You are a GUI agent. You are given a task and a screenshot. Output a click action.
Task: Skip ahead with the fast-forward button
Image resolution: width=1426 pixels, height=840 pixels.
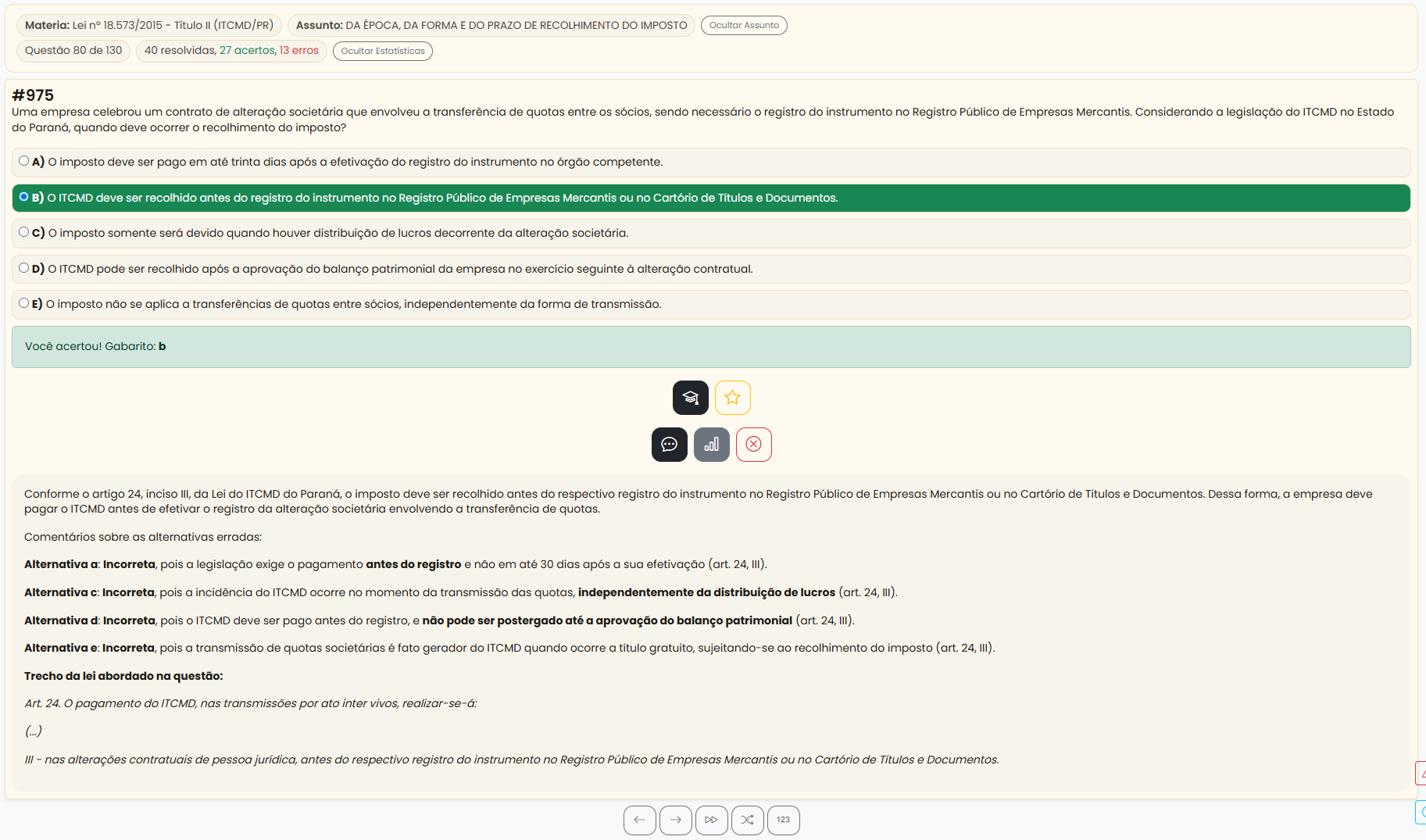tap(711, 820)
